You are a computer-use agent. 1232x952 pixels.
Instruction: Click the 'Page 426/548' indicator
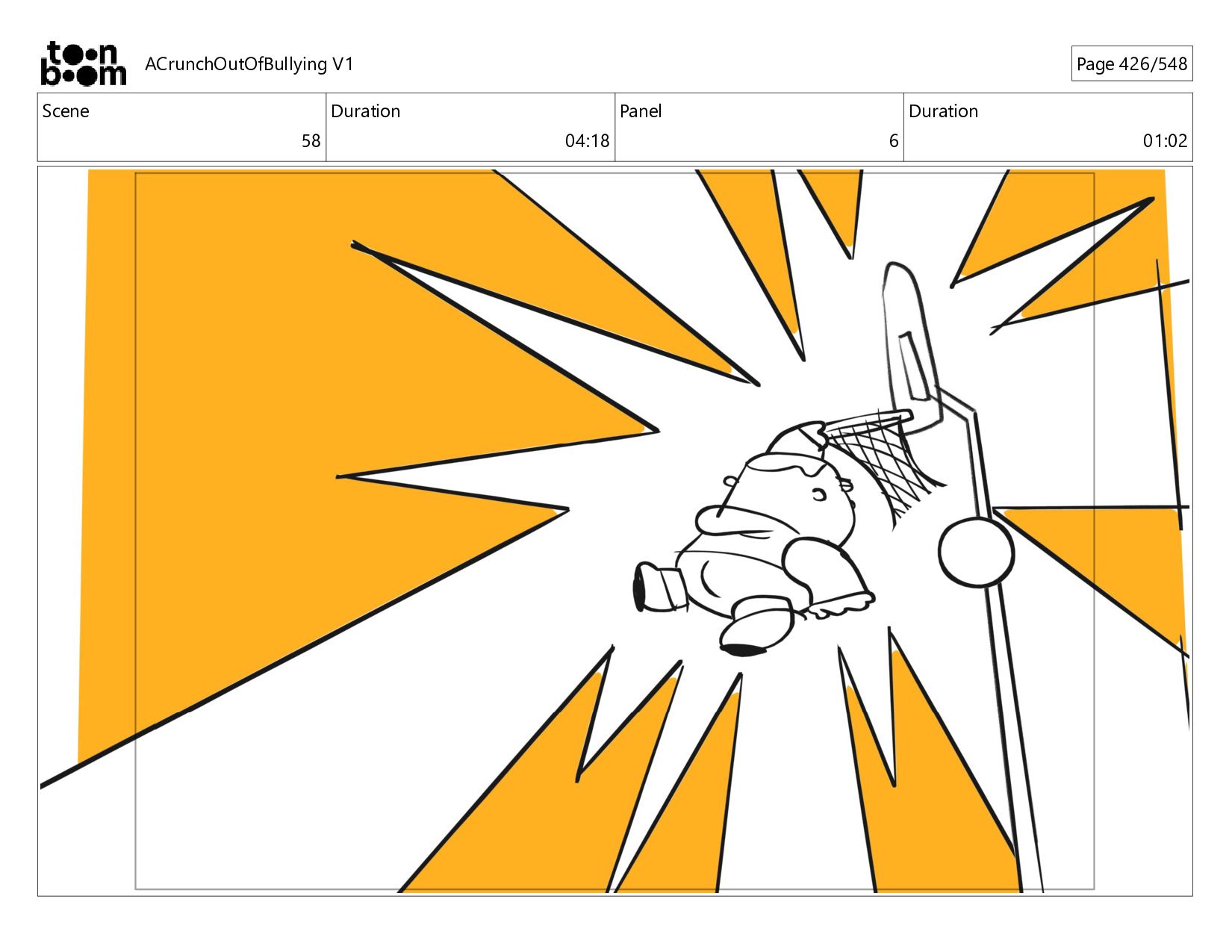pos(1131,63)
